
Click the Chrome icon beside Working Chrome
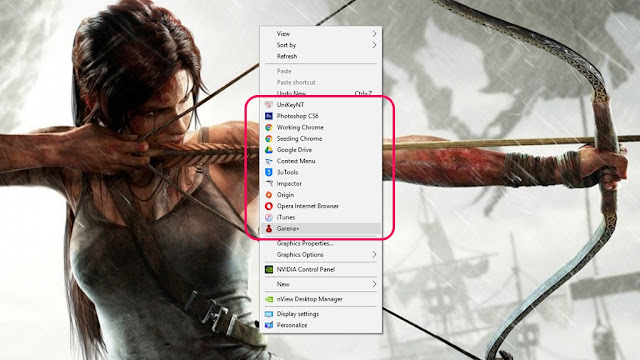269,127
